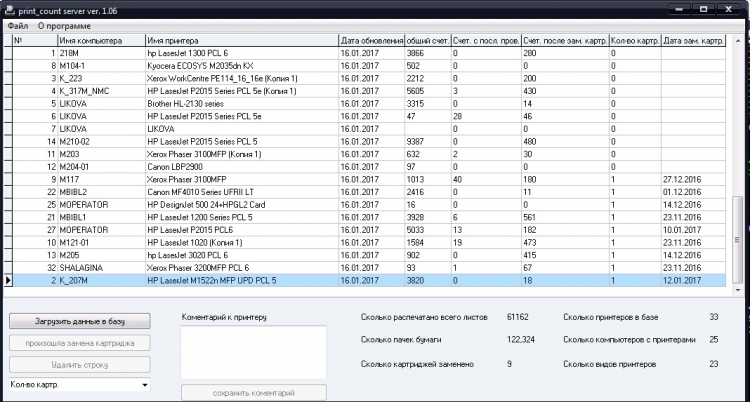Click inside the Коментарий к принтеру text box
750x402 pixels.
pos(253,352)
